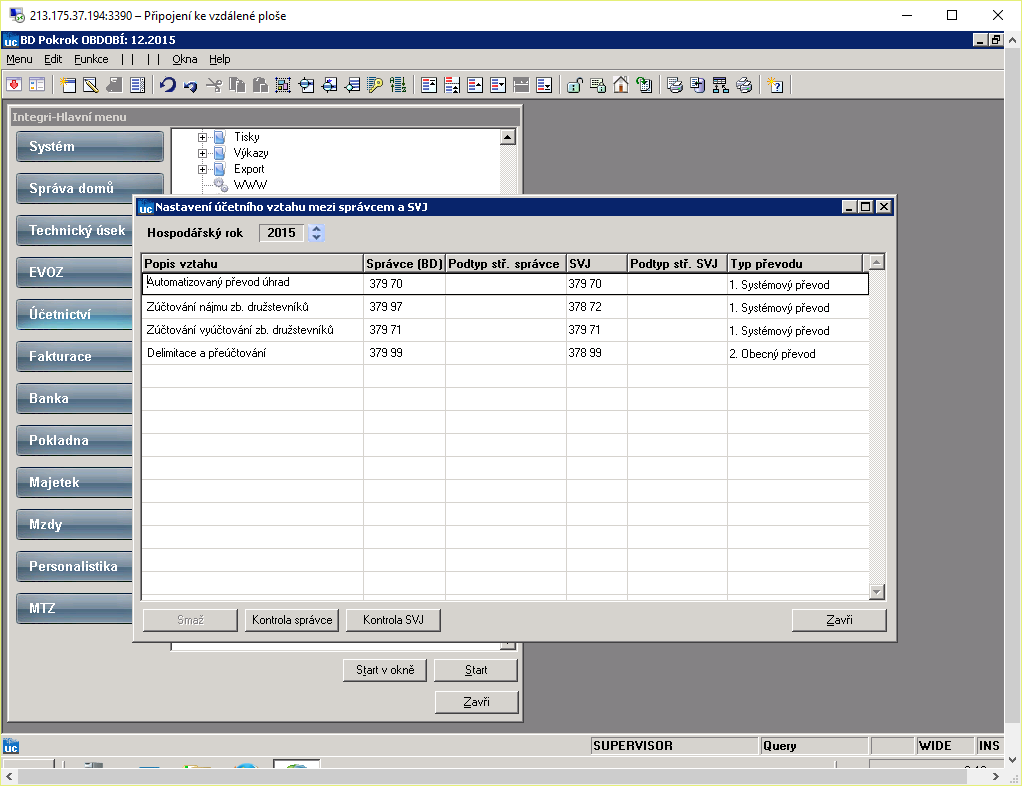This screenshot has height=786, width=1022.
Task: Click the key filter icon
Action: pos(375,85)
